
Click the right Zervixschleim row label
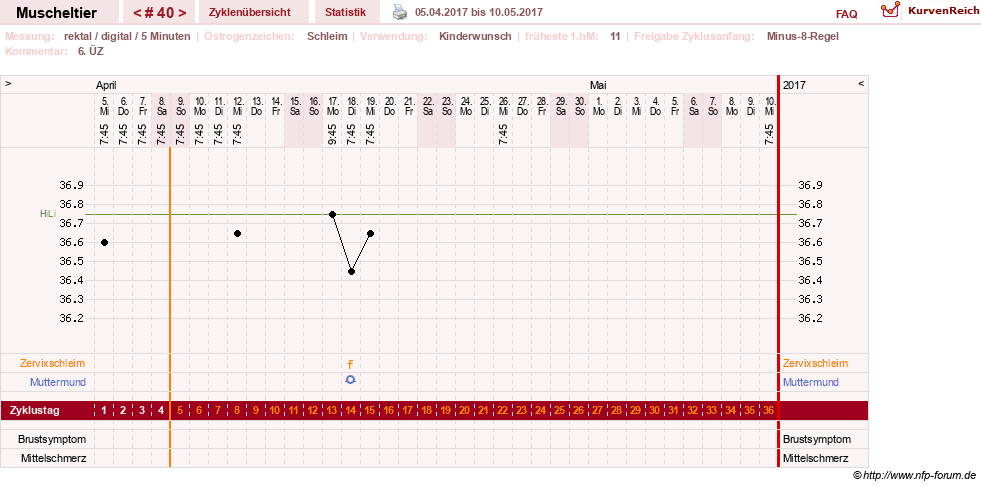[815, 363]
